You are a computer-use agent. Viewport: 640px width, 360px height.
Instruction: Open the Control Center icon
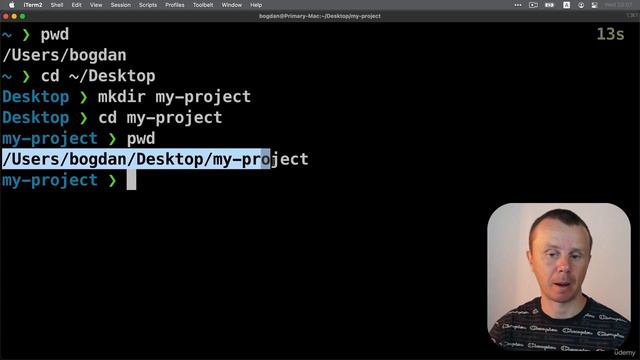pyautogui.click(x=594, y=5)
